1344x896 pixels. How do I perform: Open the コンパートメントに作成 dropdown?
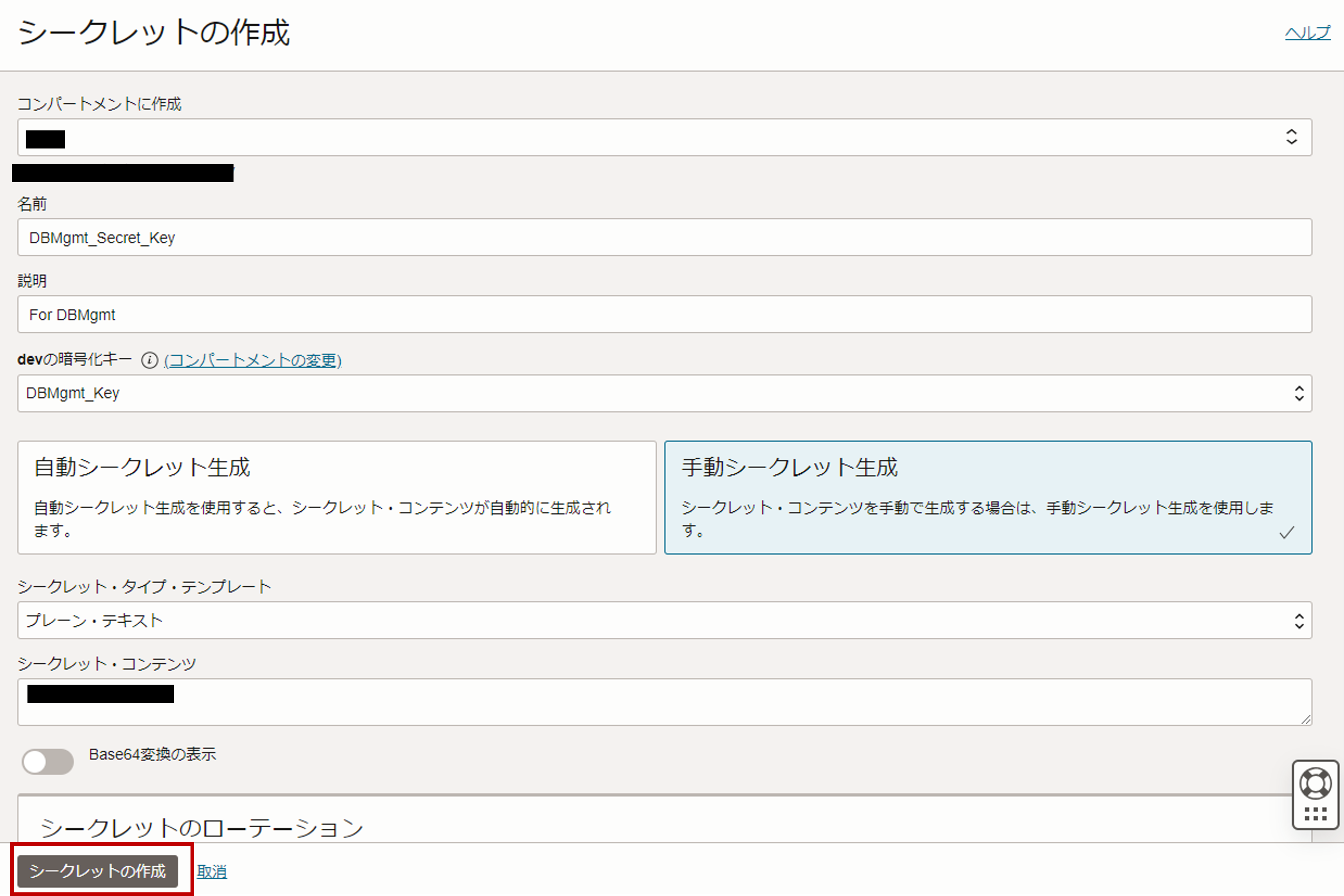coord(664,137)
